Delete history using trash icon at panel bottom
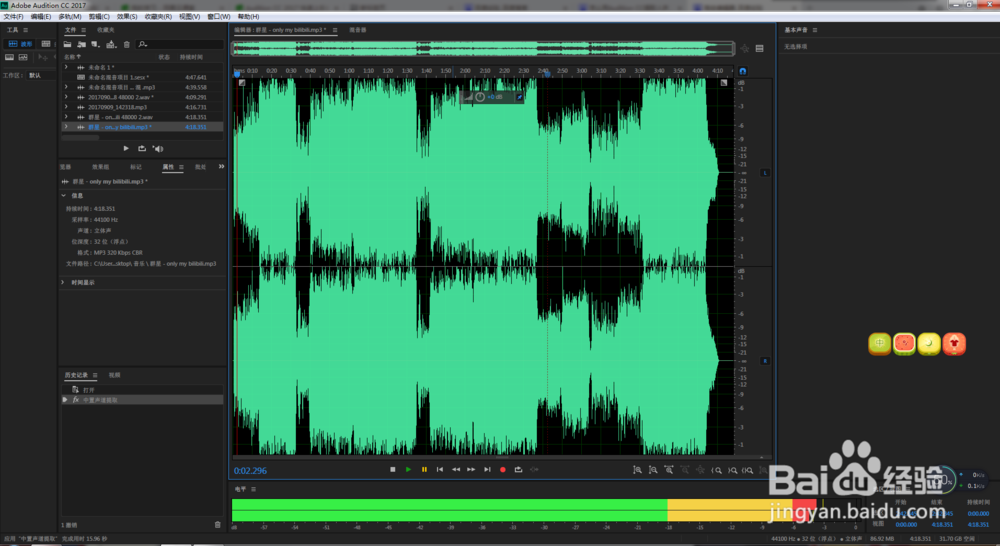This screenshot has width=1000, height=546. click(x=217, y=525)
